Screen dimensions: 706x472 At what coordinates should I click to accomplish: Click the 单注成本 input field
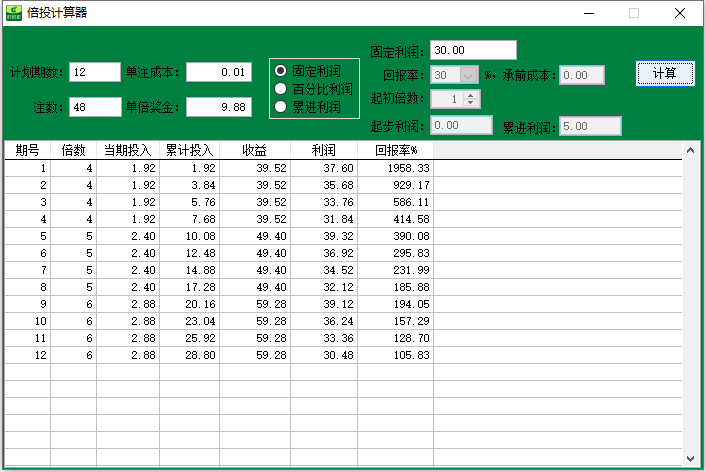pos(218,72)
